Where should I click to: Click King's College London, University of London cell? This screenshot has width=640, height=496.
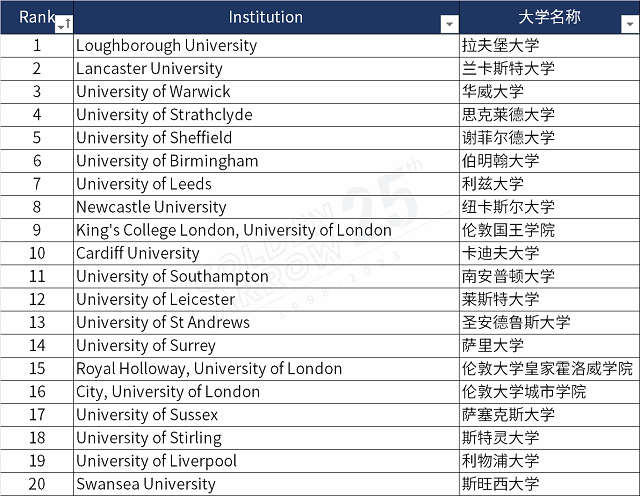coord(266,230)
